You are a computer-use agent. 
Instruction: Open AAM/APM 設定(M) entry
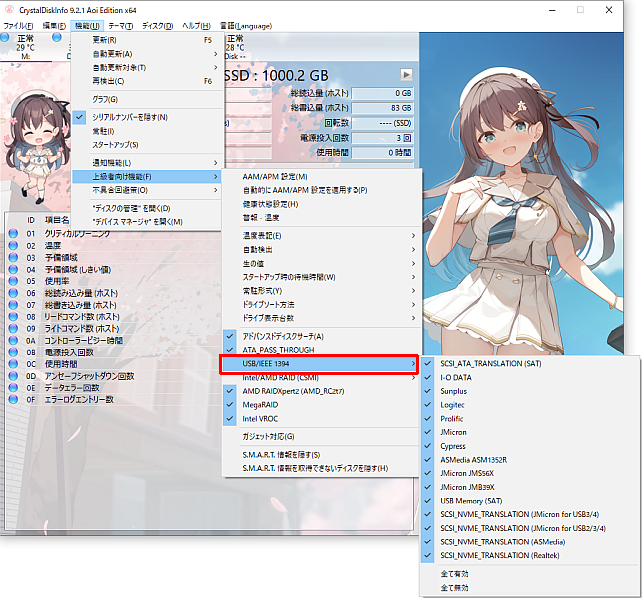click(321, 176)
